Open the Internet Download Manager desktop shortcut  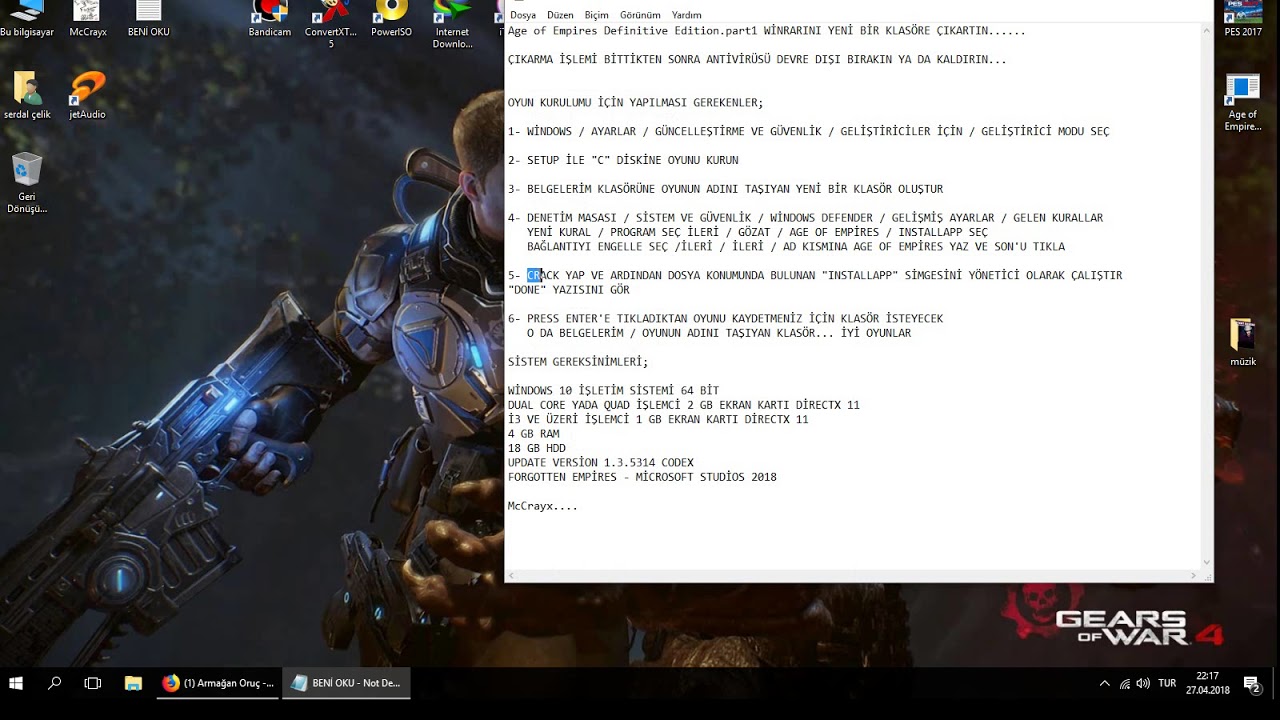click(452, 25)
